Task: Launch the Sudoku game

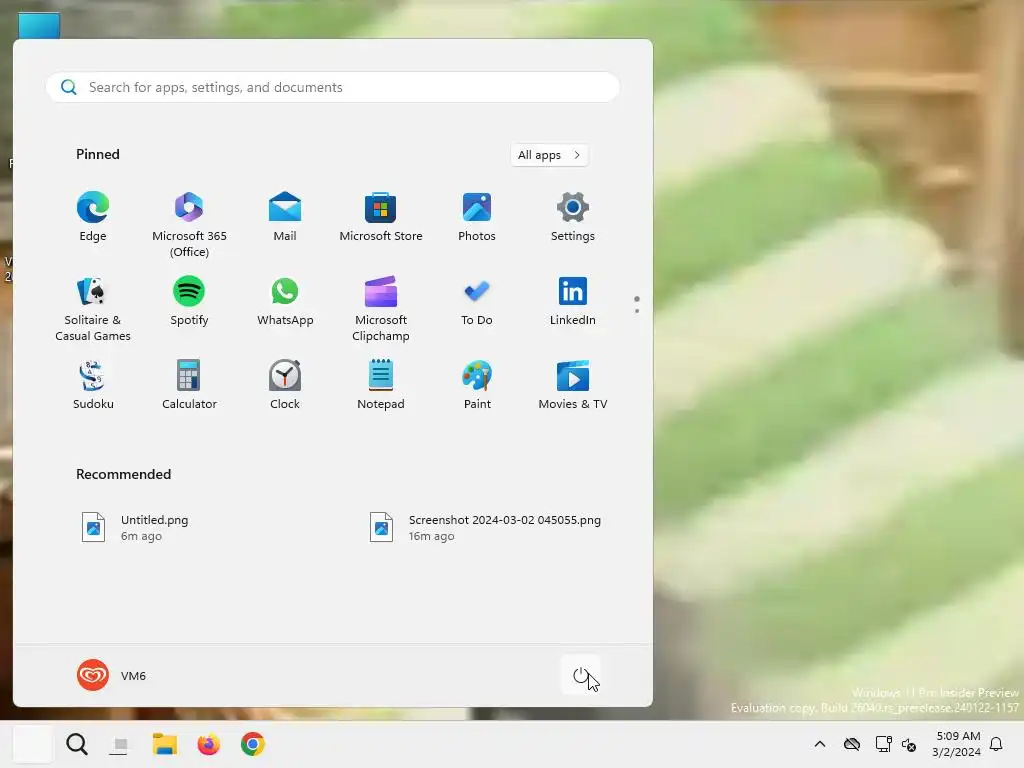Action: pos(93,385)
